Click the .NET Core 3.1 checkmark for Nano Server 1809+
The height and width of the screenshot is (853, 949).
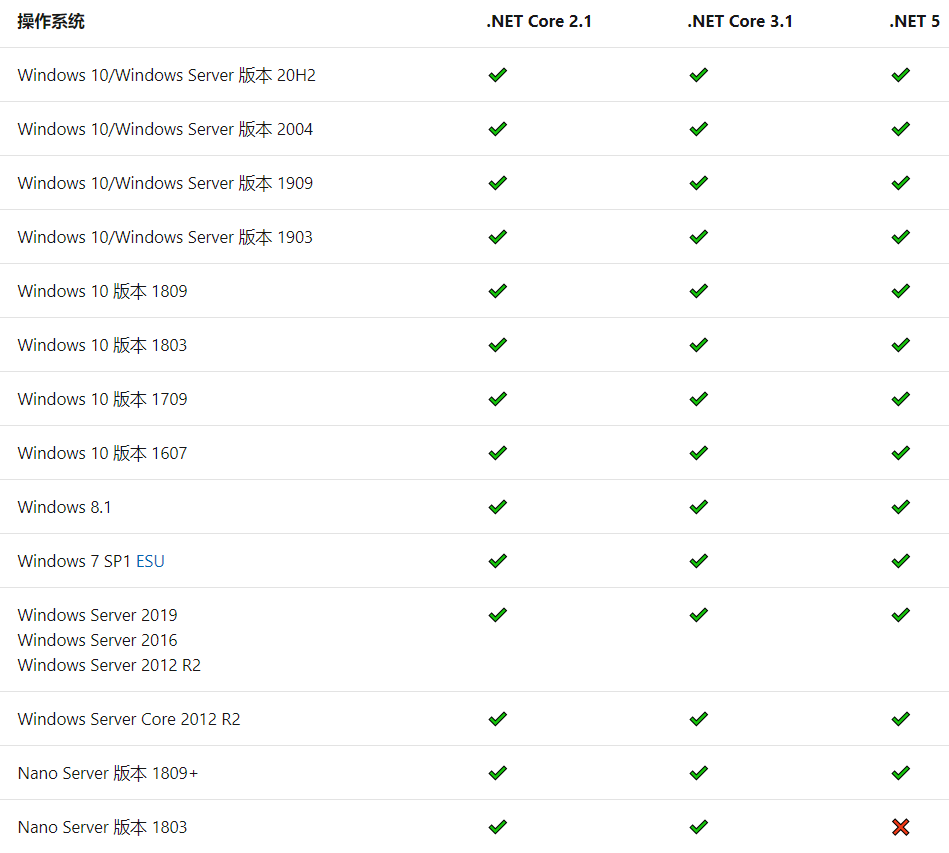tap(698, 773)
